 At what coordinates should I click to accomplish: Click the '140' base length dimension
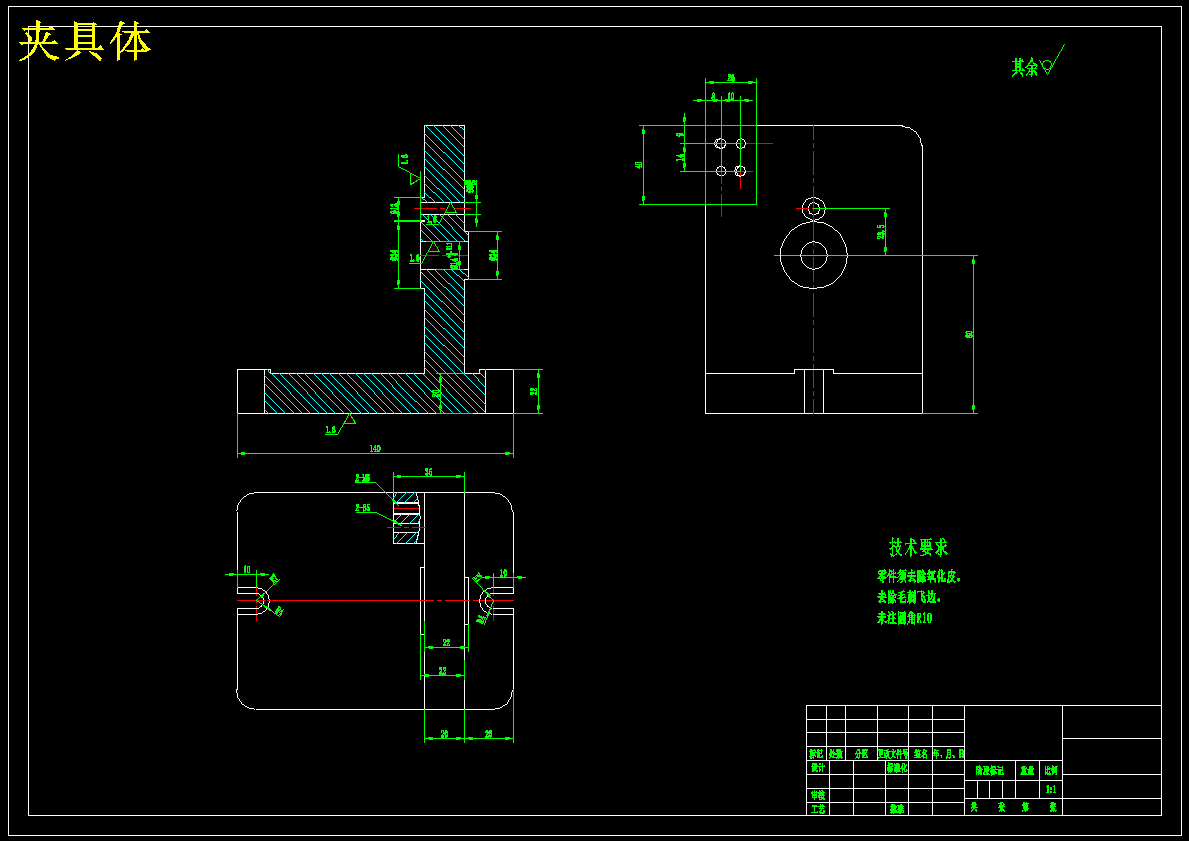375,448
